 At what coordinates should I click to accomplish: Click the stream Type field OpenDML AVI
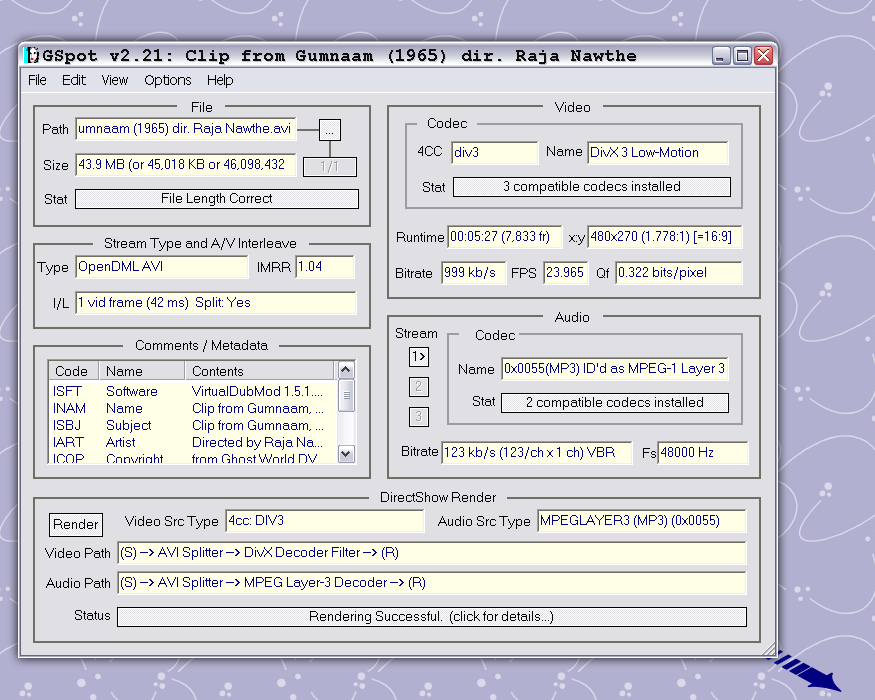tap(161, 267)
